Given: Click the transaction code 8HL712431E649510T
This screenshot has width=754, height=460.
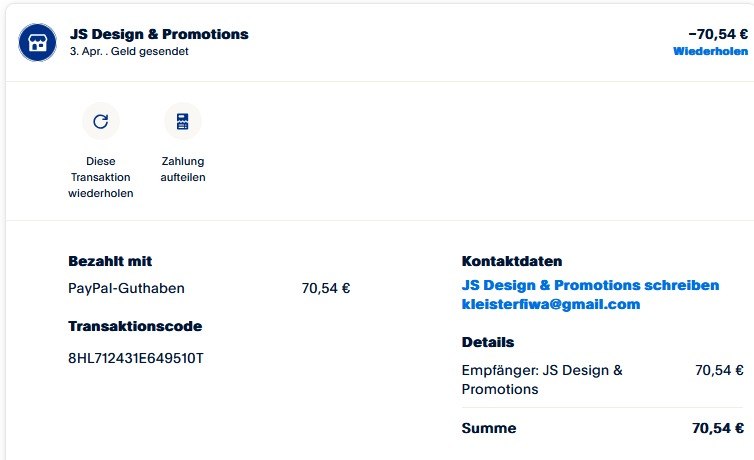Looking at the screenshot, I should tap(135, 358).
